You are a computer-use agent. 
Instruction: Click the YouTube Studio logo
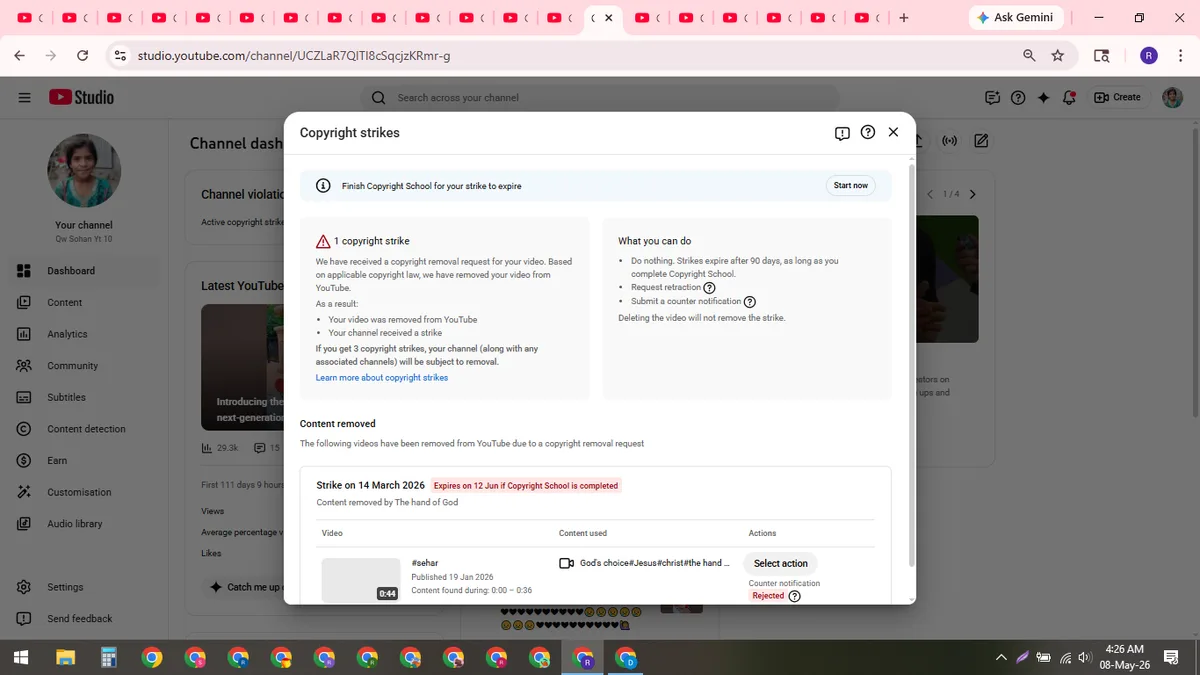point(81,97)
